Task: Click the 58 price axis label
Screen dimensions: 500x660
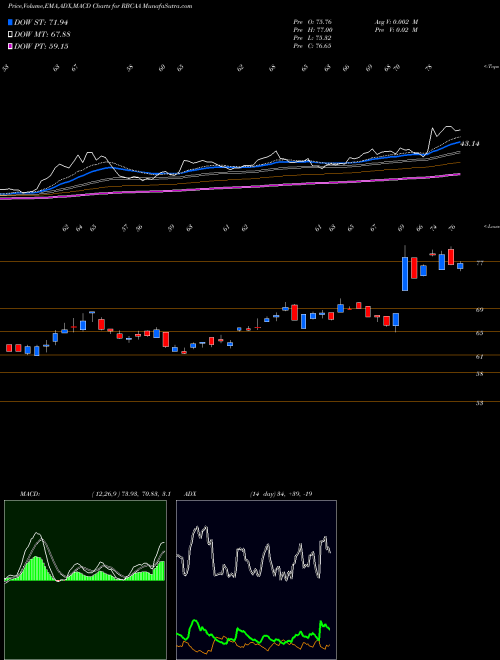Action: pos(479,374)
